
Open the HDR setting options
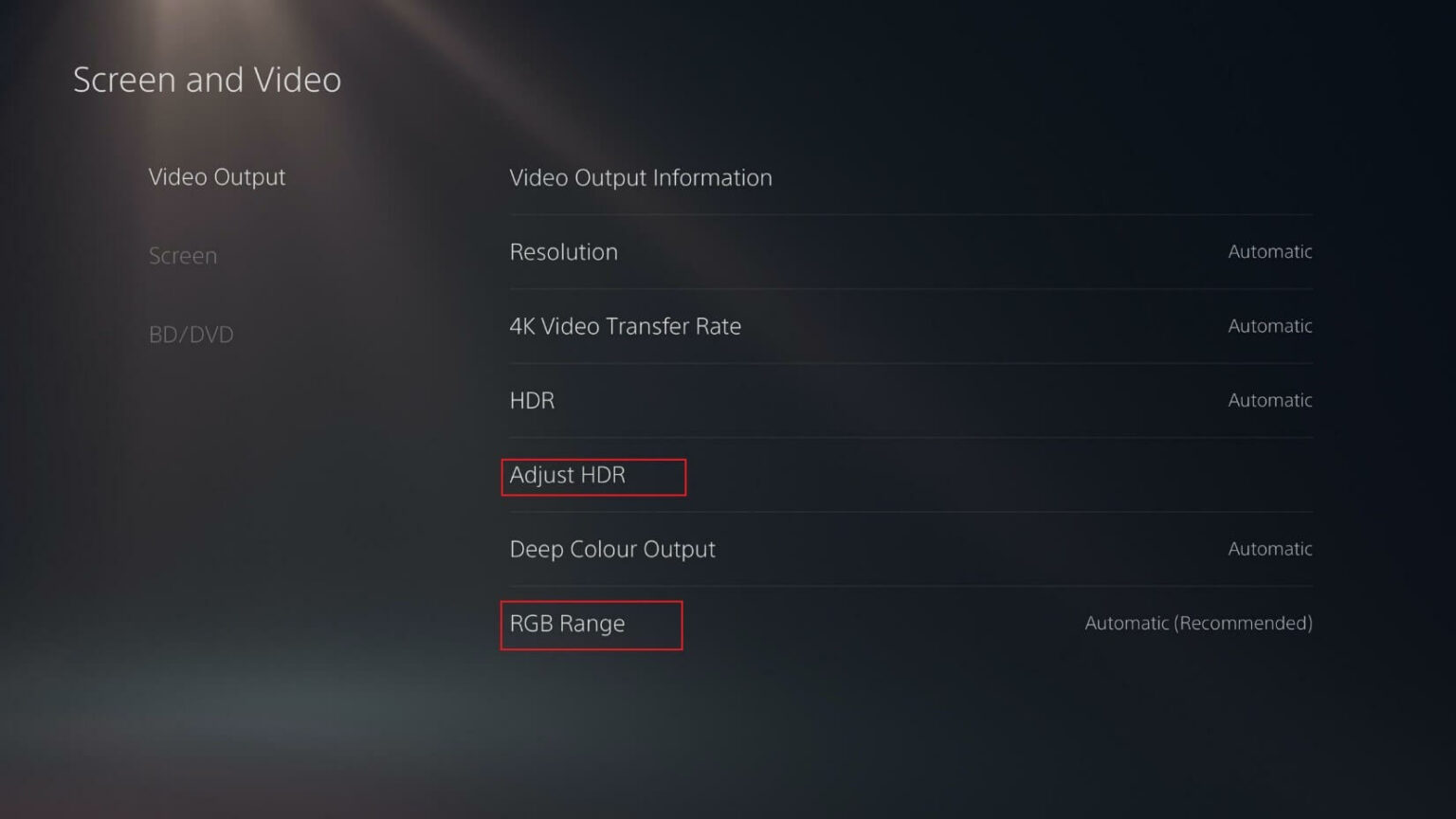[x=532, y=400]
